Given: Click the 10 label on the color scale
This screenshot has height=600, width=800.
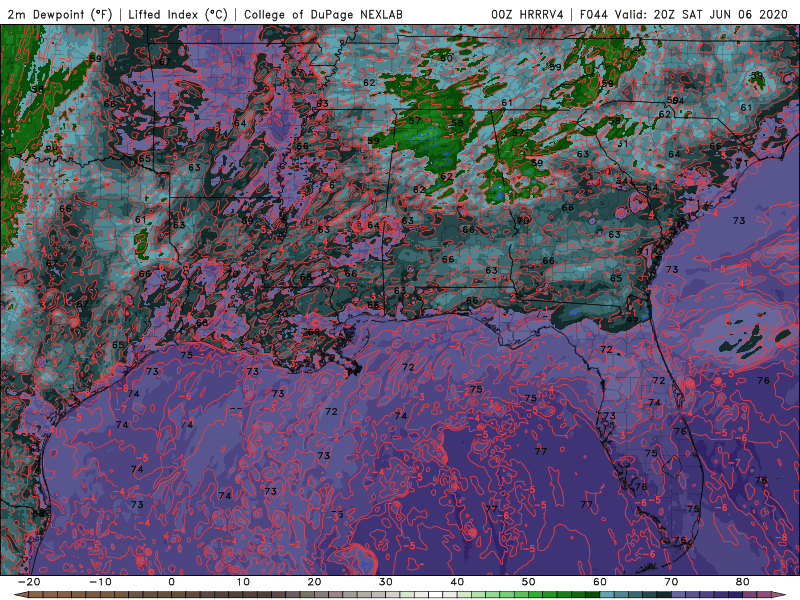Looking at the screenshot, I should coord(243,582).
